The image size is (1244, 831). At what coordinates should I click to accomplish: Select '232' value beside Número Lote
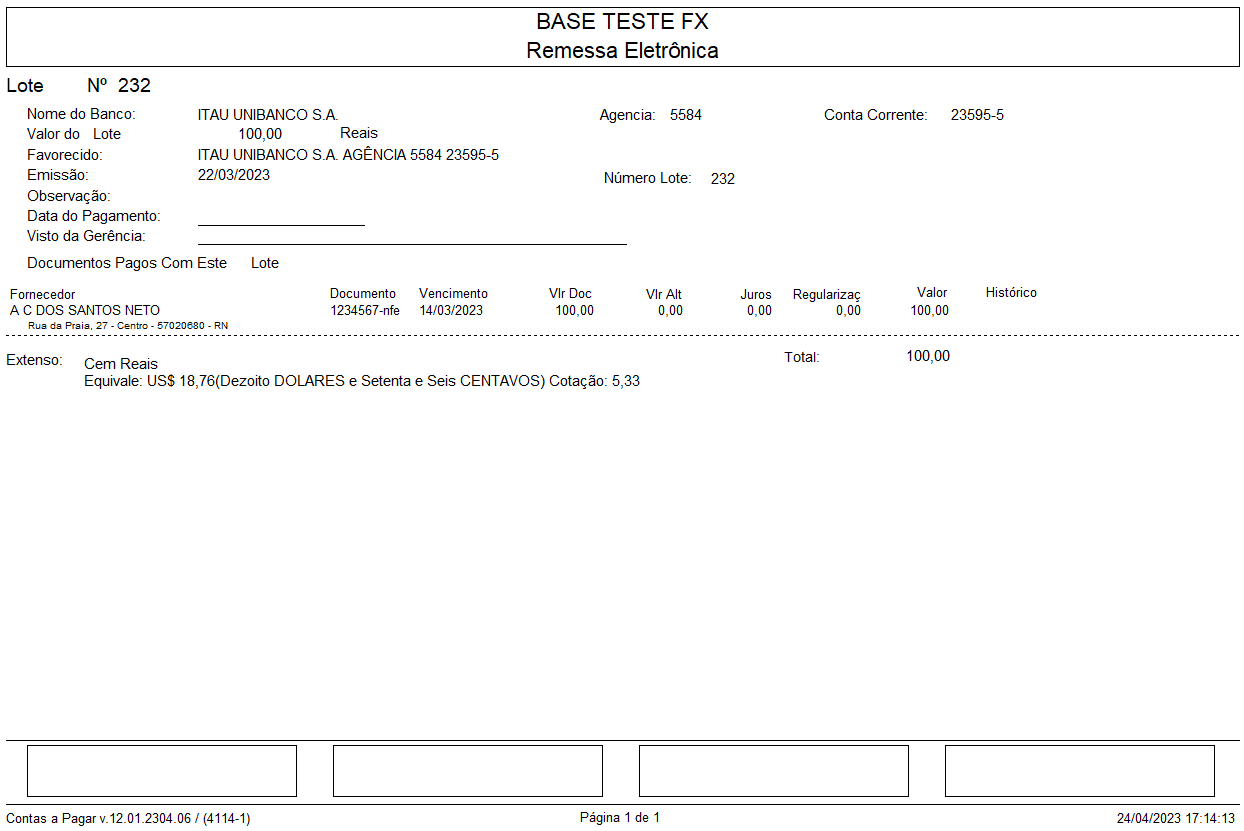[723, 179]
